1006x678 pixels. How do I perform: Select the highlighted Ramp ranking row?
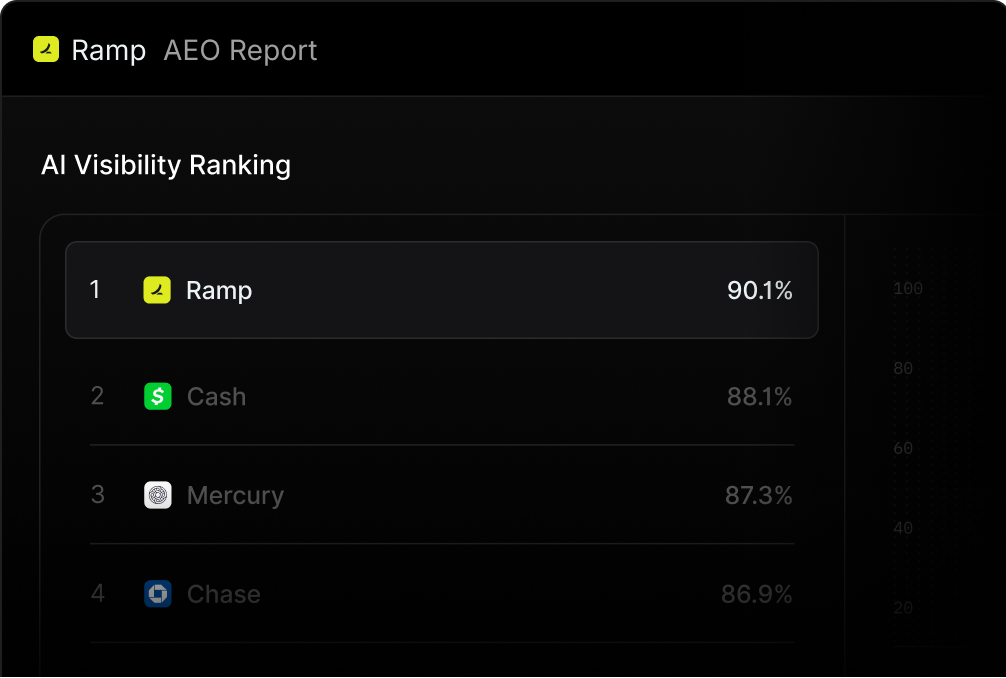point(441,290)
